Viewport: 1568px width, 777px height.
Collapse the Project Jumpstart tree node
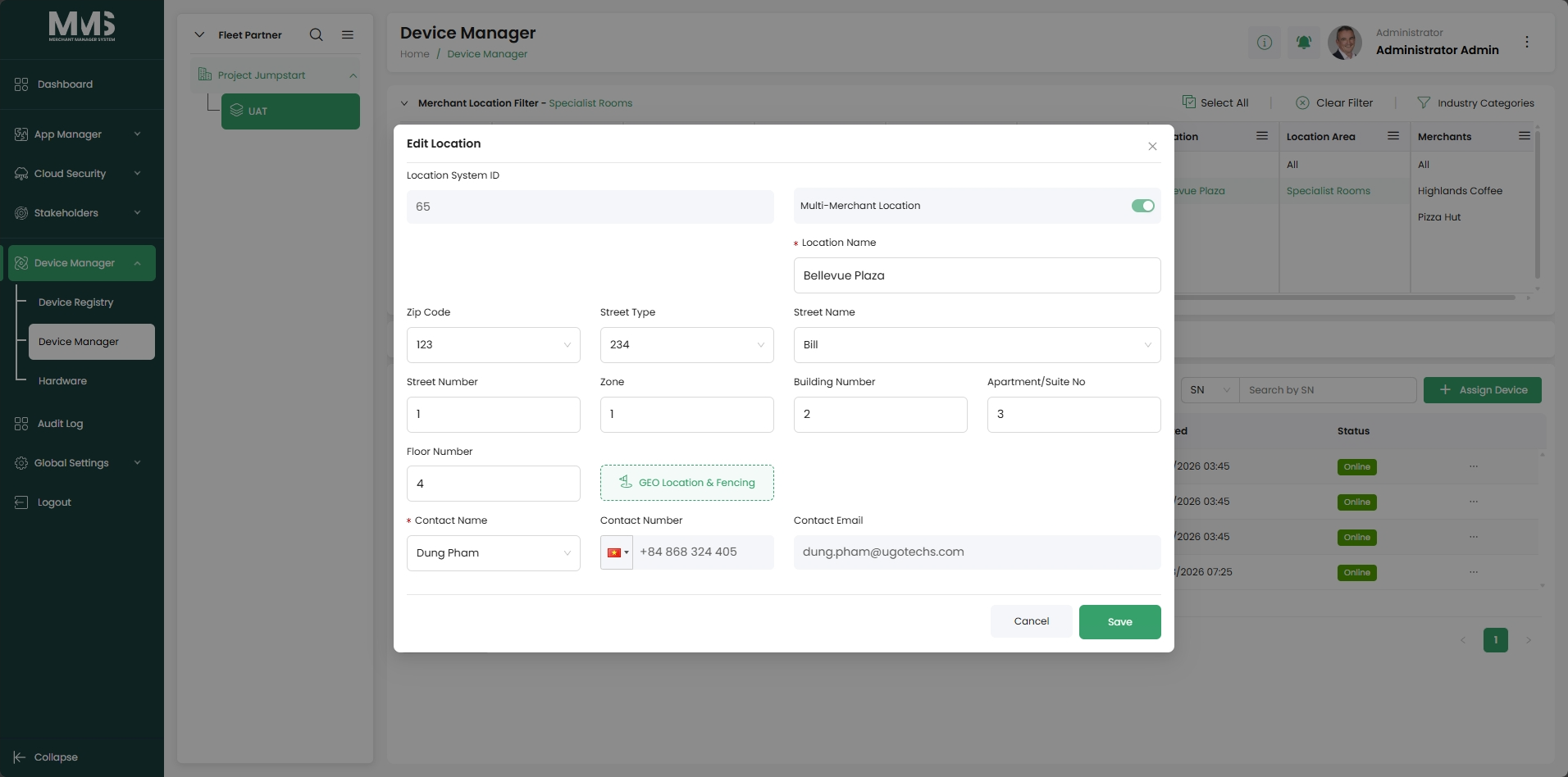(x=353, y=75)
